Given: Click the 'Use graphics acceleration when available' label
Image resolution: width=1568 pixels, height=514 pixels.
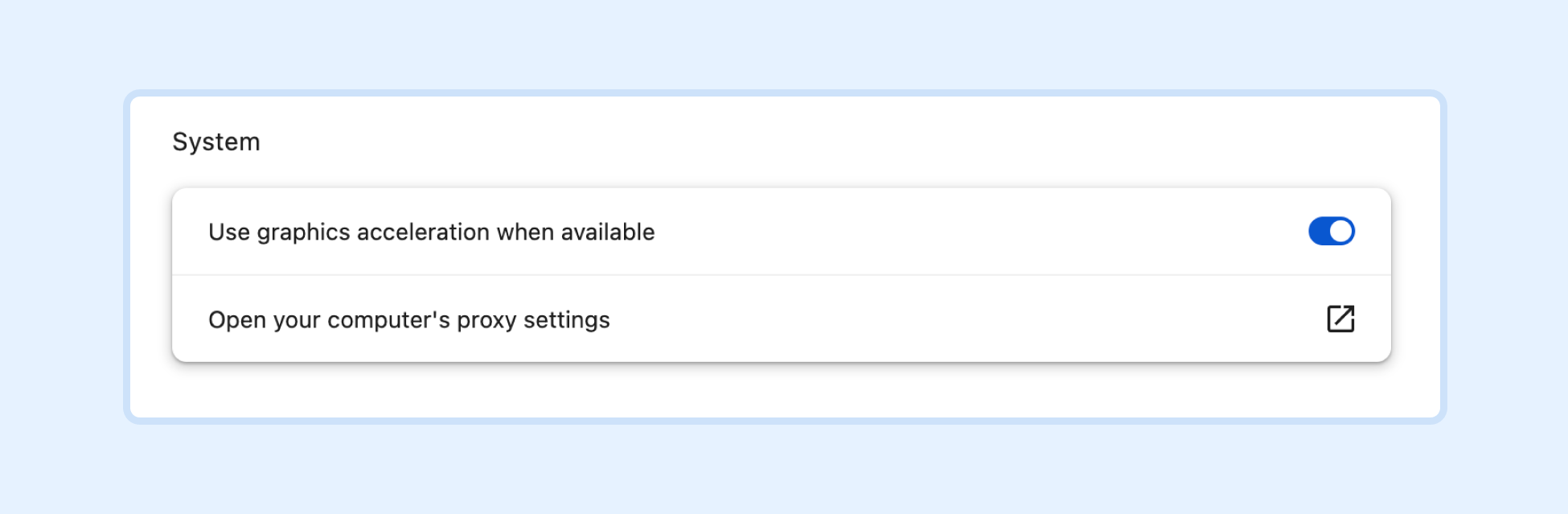Looking at the screenshot, I should coord(432,232).
